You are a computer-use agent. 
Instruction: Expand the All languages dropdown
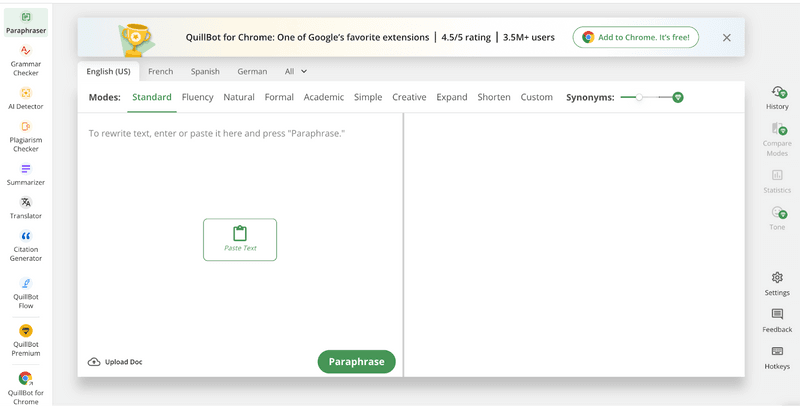[x=296, y=71]
